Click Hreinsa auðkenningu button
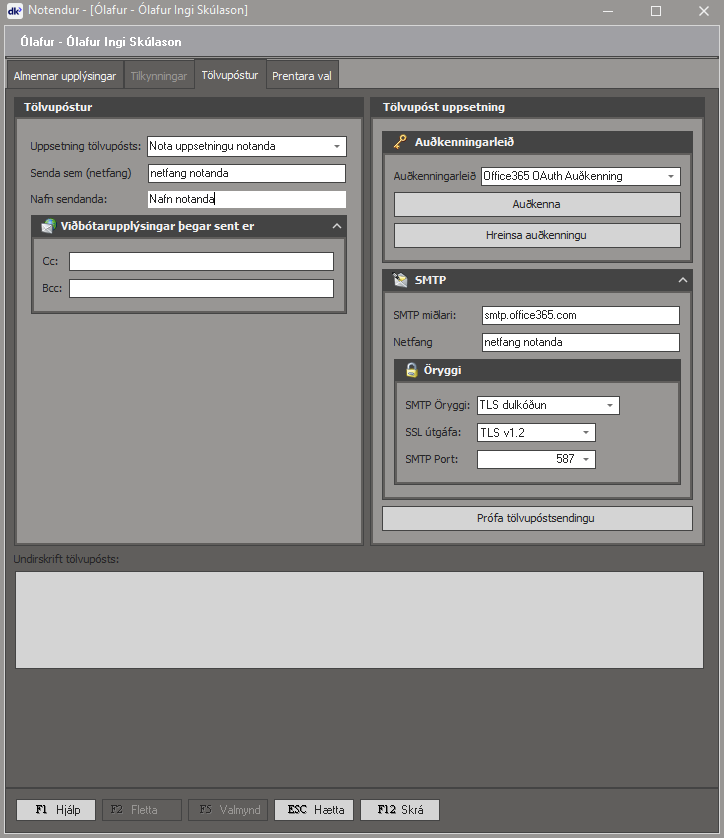 (x=536, y=235)
